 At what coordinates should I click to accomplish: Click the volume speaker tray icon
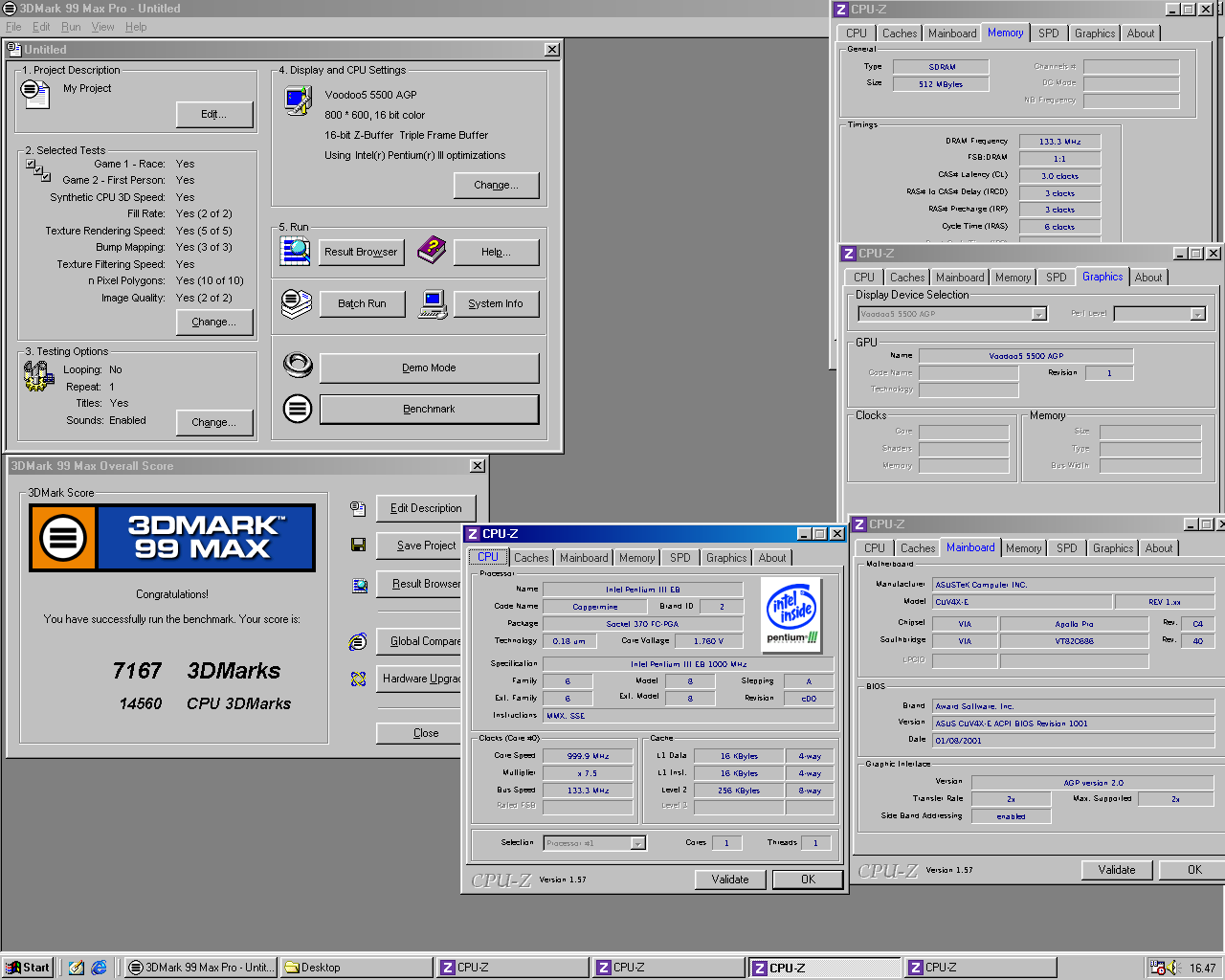click(1173, 968)
